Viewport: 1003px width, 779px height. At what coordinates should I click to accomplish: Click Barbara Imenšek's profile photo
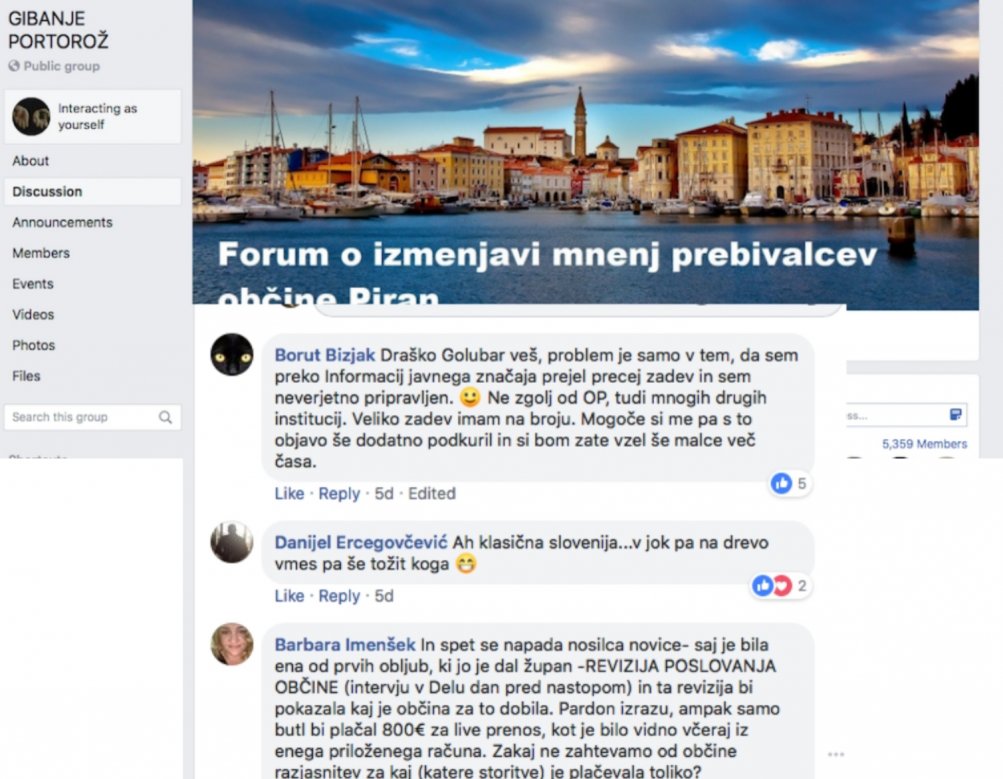232,644
